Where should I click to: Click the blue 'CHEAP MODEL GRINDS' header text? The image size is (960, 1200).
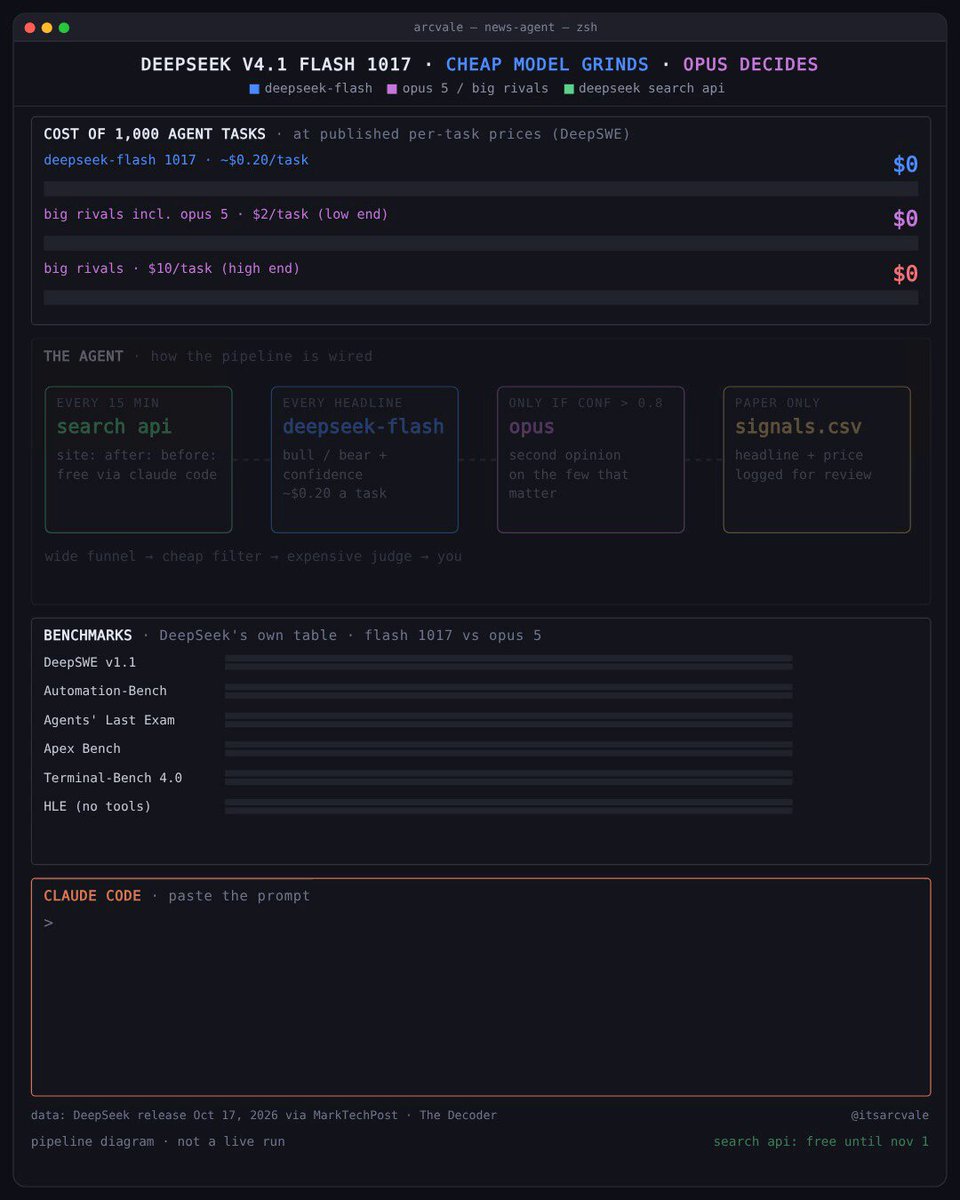point(547,64)
